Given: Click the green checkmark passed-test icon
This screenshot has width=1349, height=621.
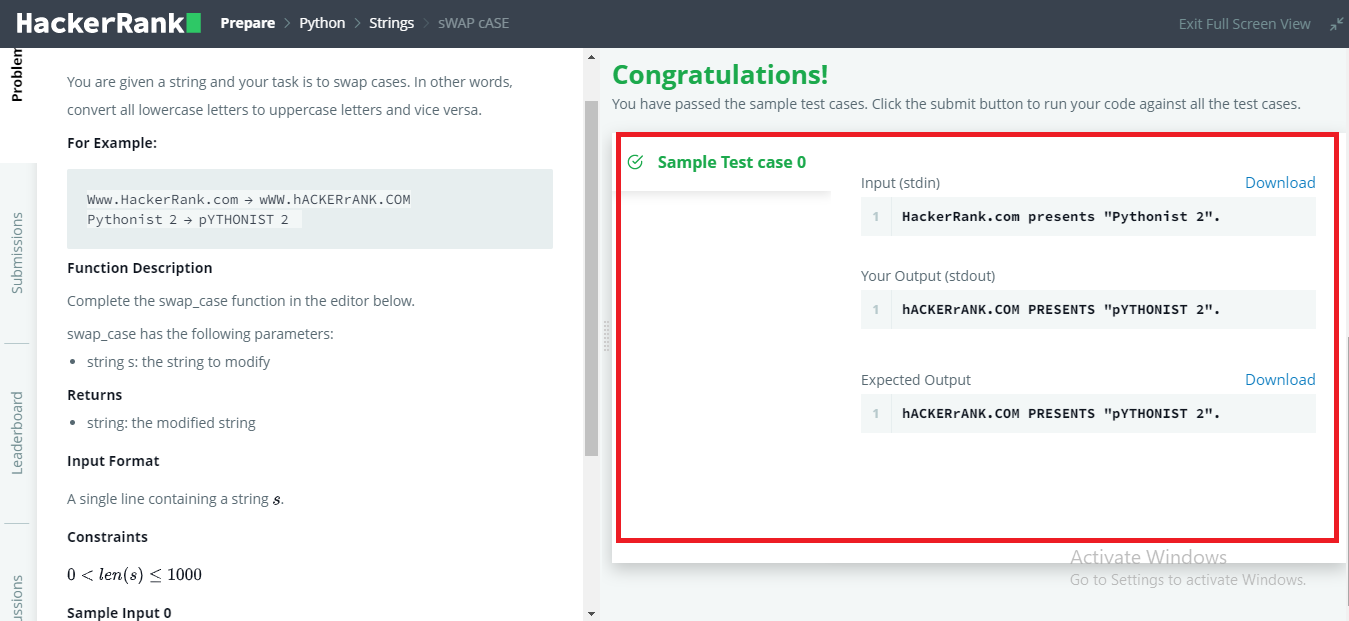Looking at the screenshot, I should tap(635, 162).
